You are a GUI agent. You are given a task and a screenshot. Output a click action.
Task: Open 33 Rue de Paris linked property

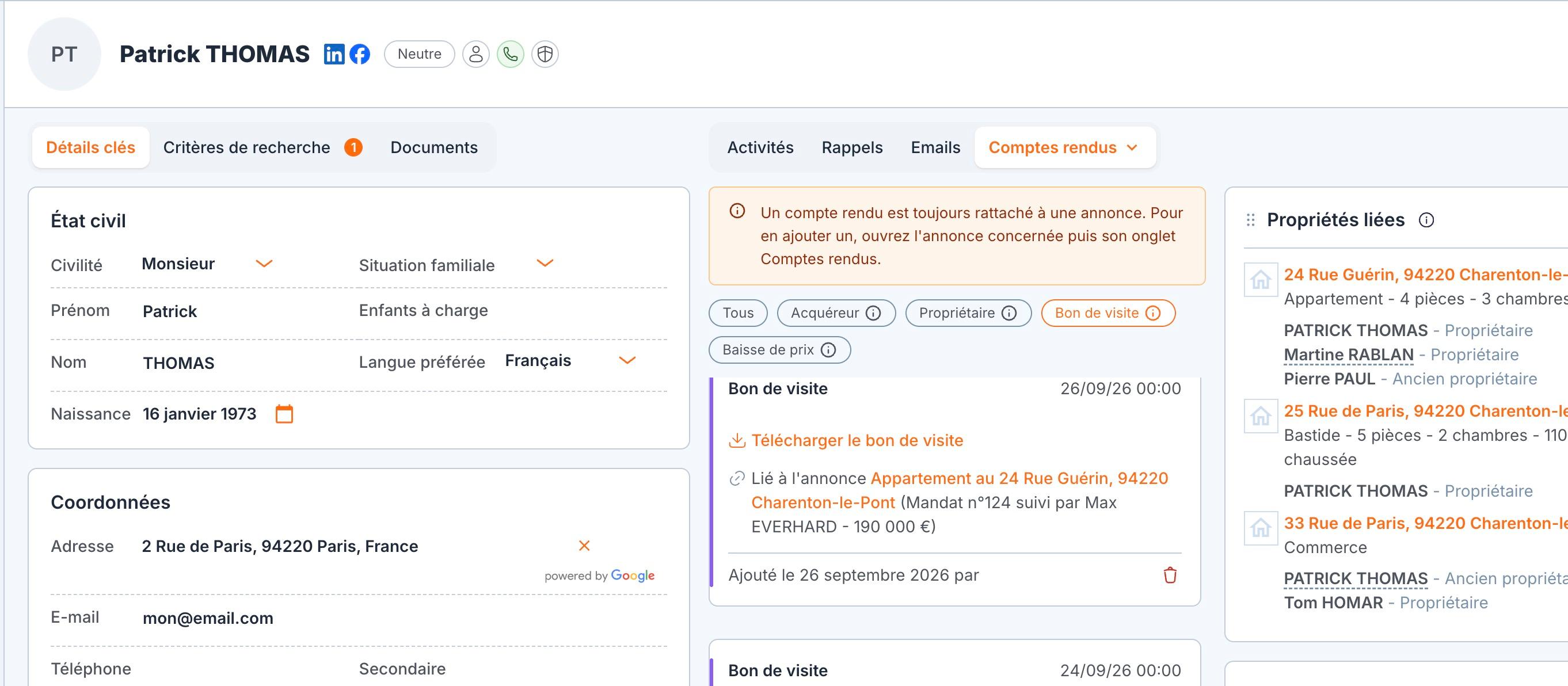pyautogui.click(x=1426, y=523)
